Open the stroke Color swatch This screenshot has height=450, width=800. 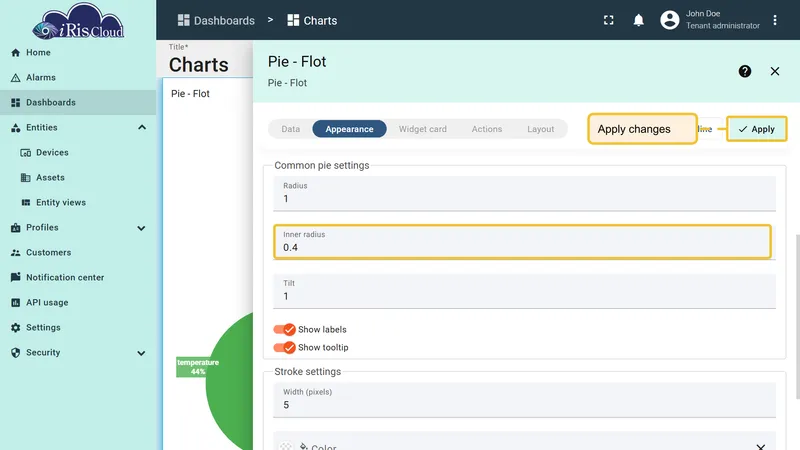tap(286, 446)
